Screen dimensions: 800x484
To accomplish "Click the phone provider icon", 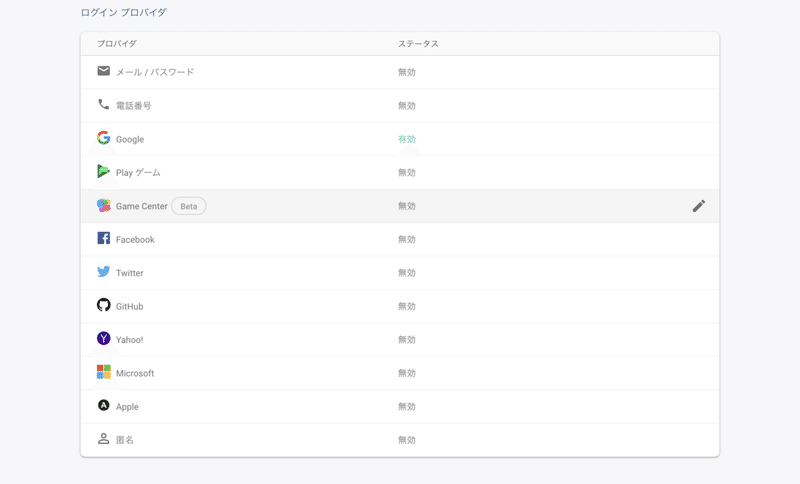I will pos(104,104).
